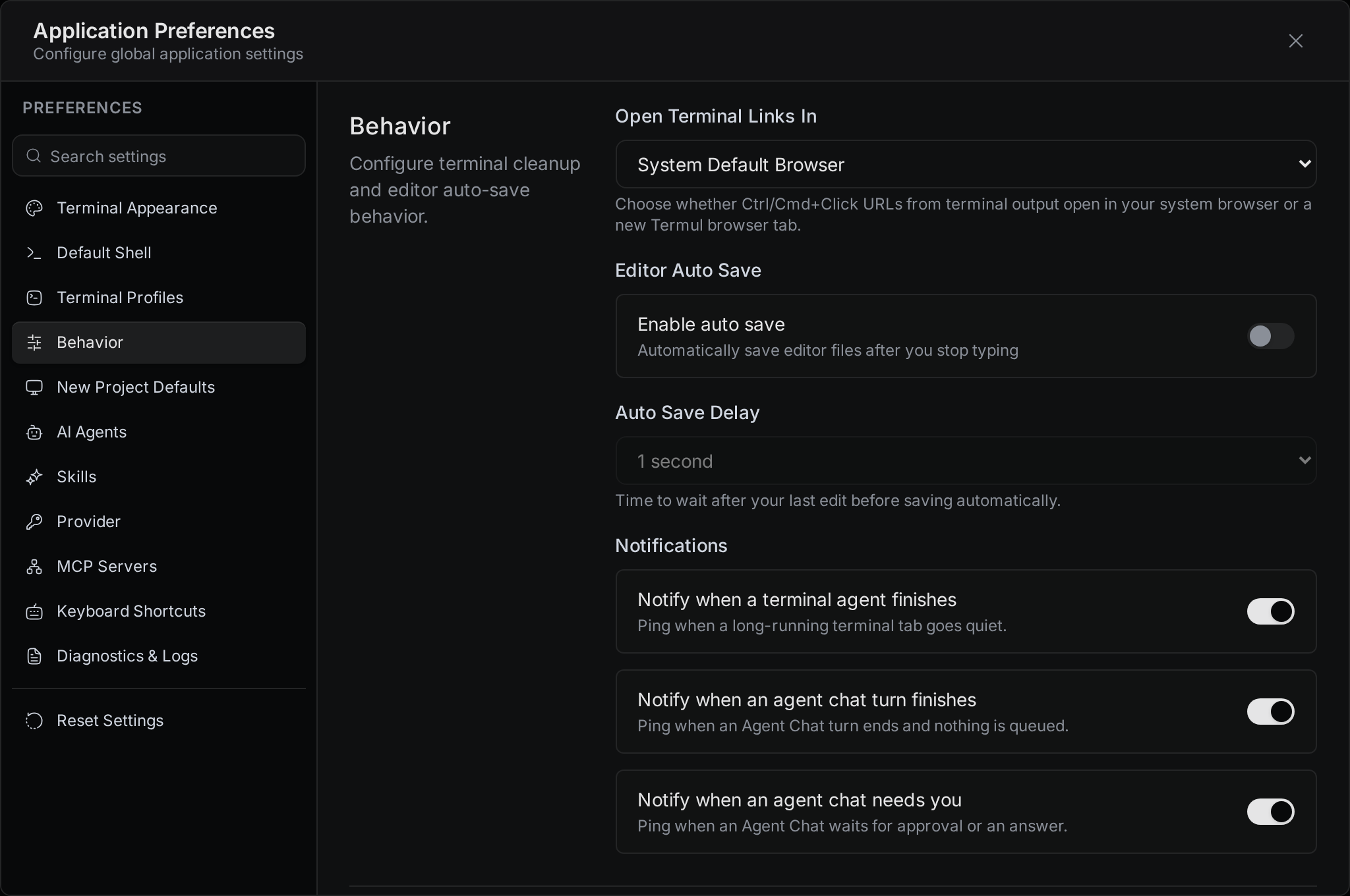The width and height of the screenshot is (1350, 896).
Task: Close the Application Preferences dialog
Action: tap(1296, 41)
